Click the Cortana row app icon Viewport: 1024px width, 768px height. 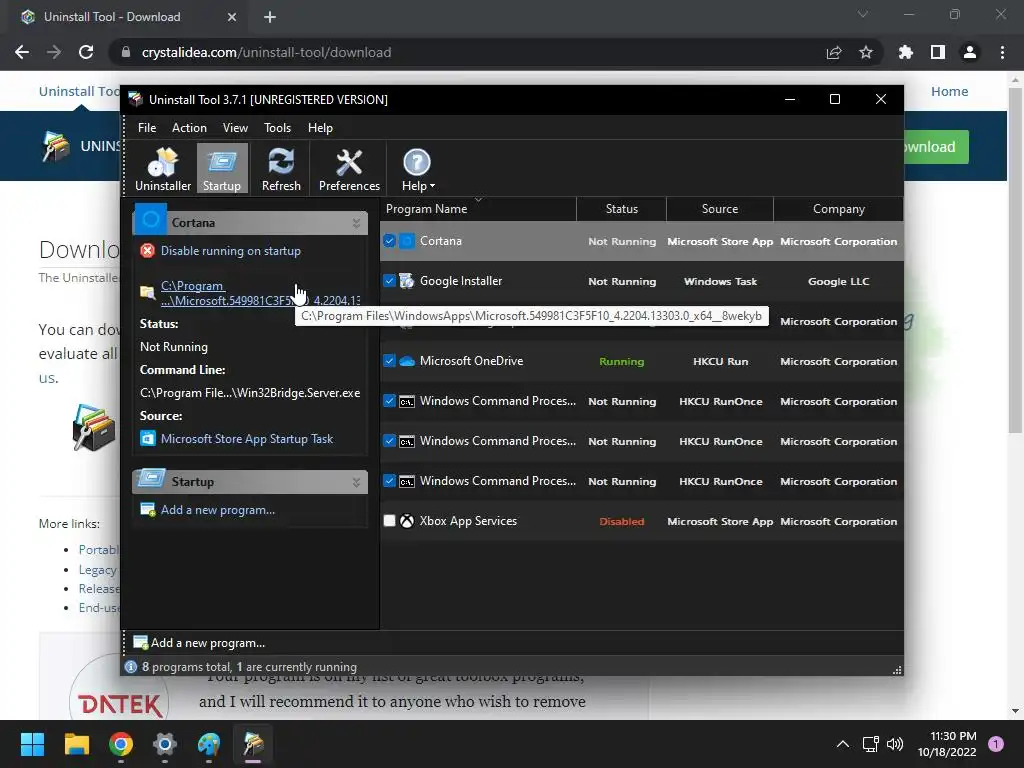click(x=407, y=241)
